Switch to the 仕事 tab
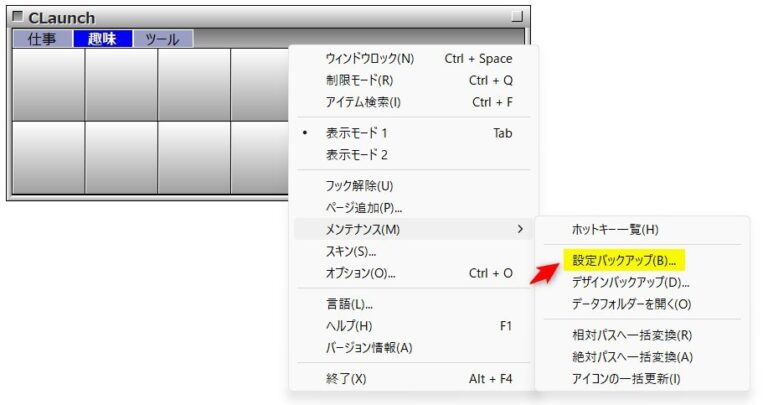Image resolution: width=768 pixels, height=405 pixels. click(43, 39)
